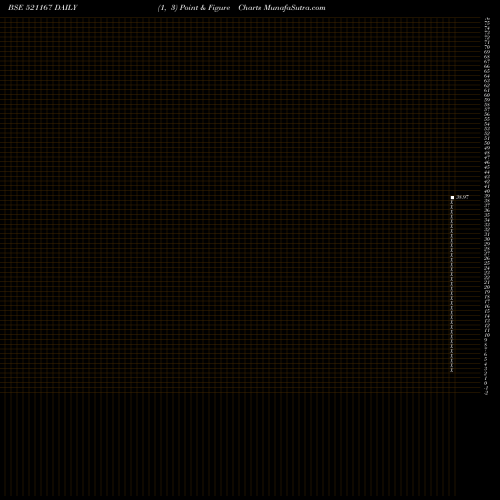Click the 'BSE 521167 DAILY' title
Screen dimensions: 500x500
[x=43, y=8]
